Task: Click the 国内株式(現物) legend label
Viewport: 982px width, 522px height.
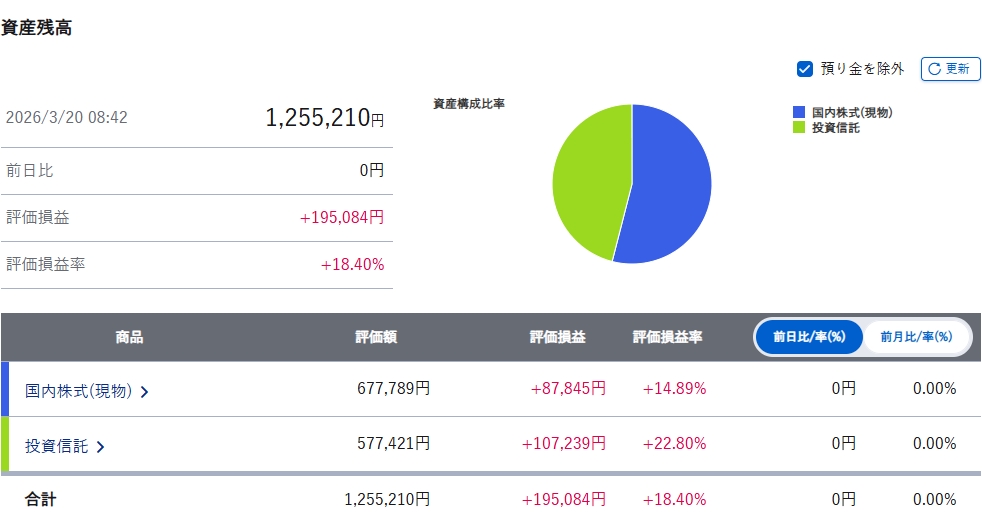Action: coord(852,113)
